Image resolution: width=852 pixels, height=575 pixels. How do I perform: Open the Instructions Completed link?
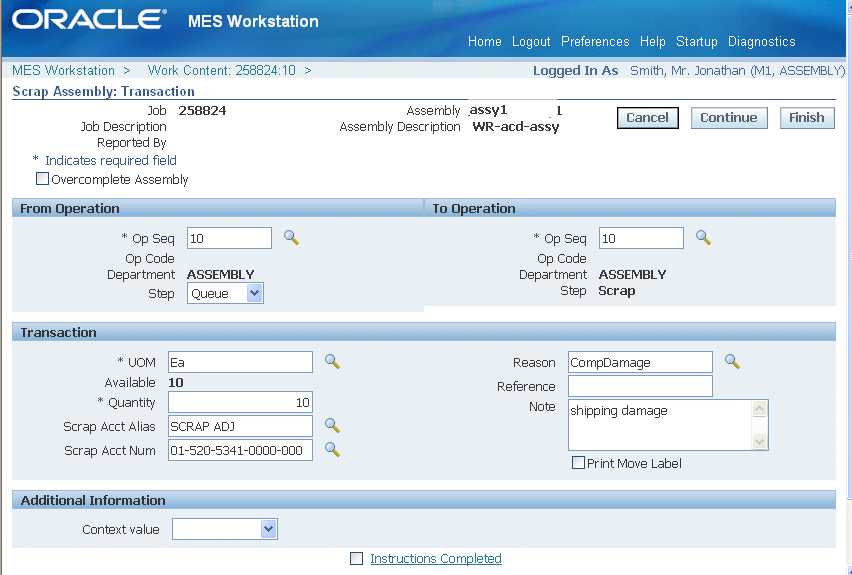(x=436, y=559)
